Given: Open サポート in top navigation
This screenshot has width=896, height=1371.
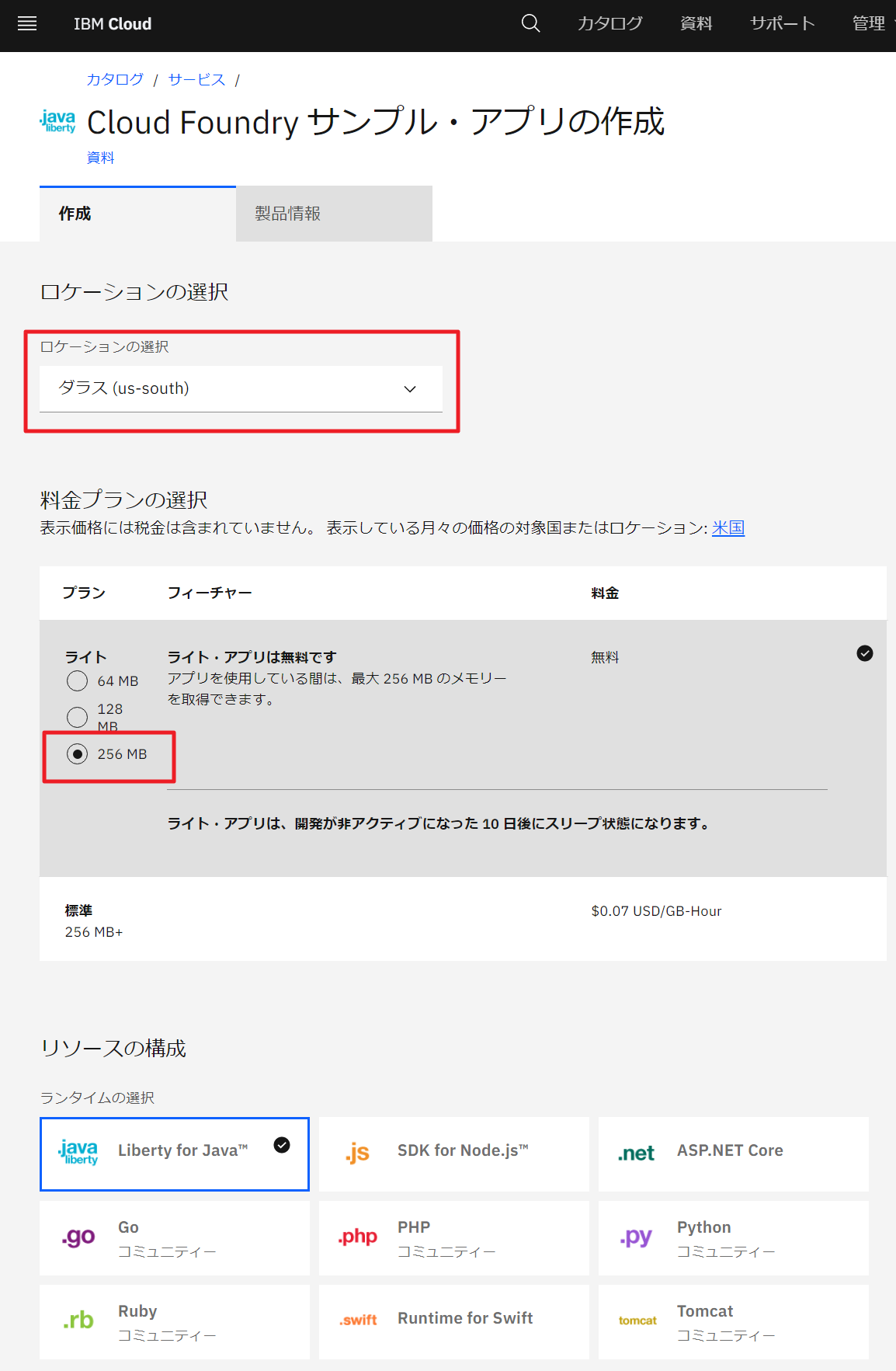Looking at the screenshot, I should 783,23.
